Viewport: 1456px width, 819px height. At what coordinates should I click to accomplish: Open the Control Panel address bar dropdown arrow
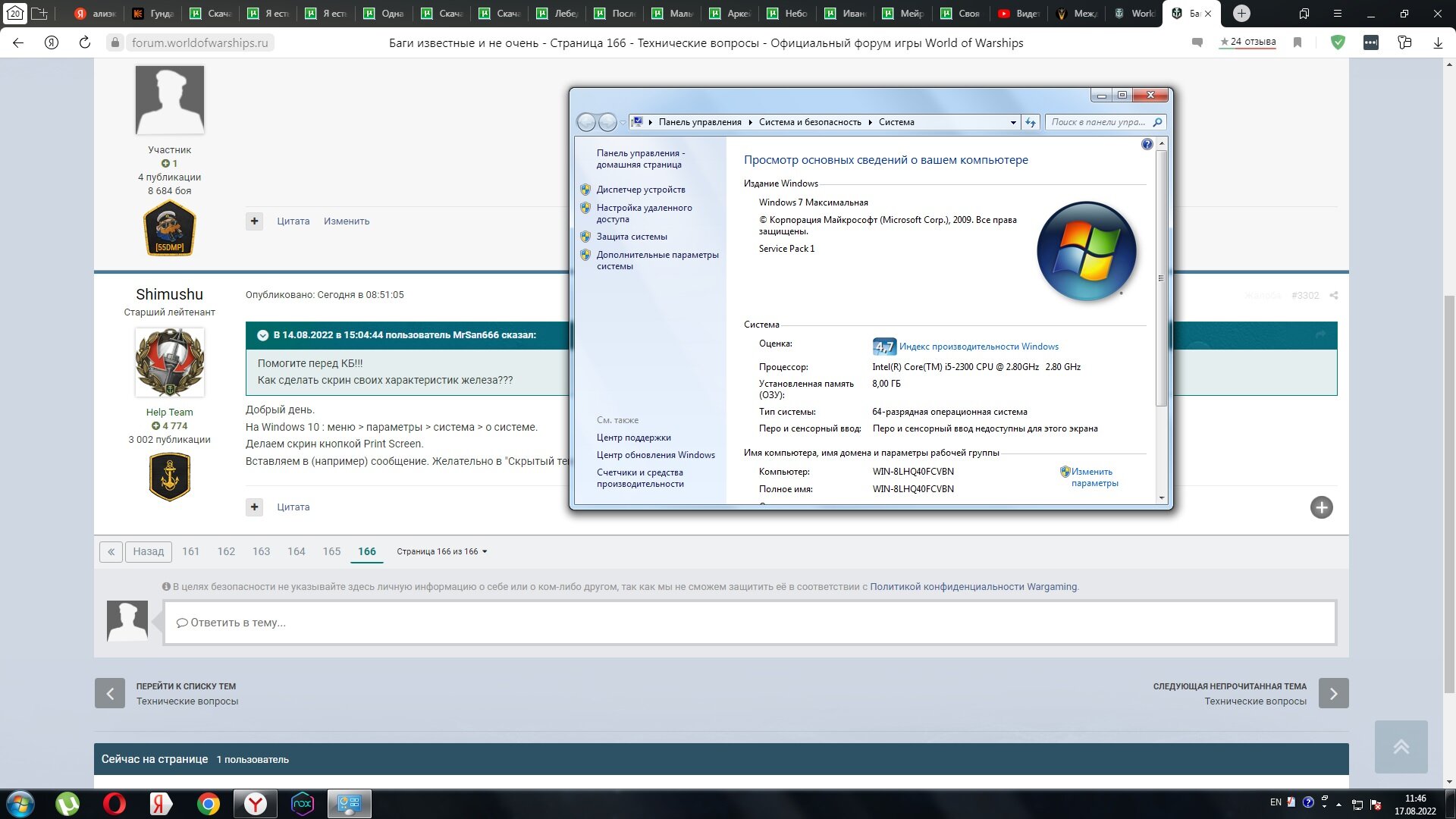[1013, 122]
